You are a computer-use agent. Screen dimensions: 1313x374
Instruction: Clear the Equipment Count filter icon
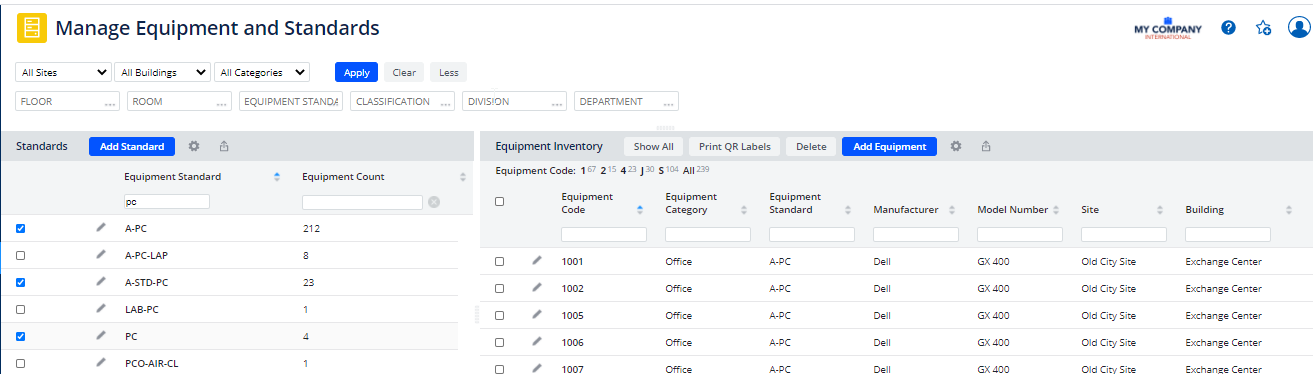click(433, 202)
